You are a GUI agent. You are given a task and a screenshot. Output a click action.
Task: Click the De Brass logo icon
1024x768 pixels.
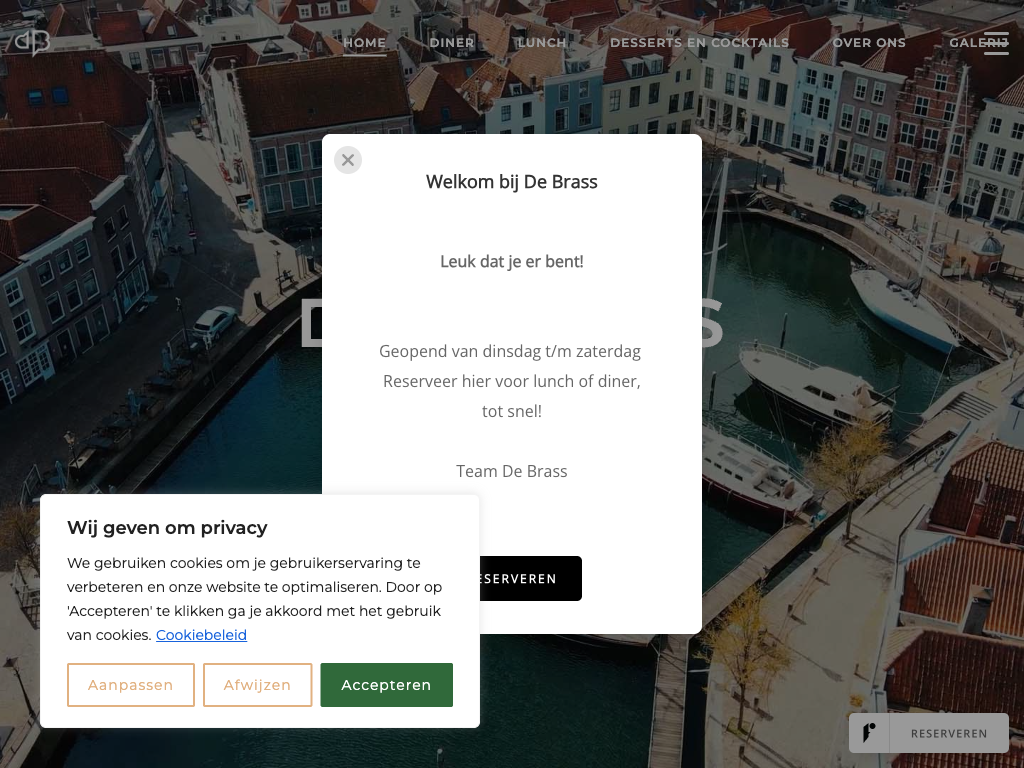(x=32, y=42)
